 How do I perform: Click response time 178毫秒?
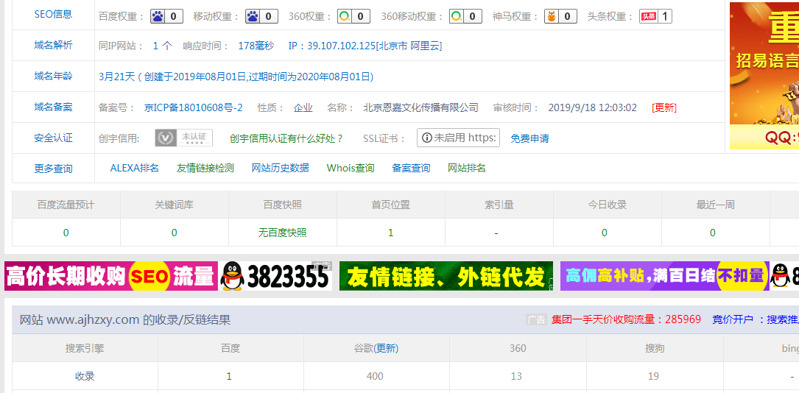256,46
